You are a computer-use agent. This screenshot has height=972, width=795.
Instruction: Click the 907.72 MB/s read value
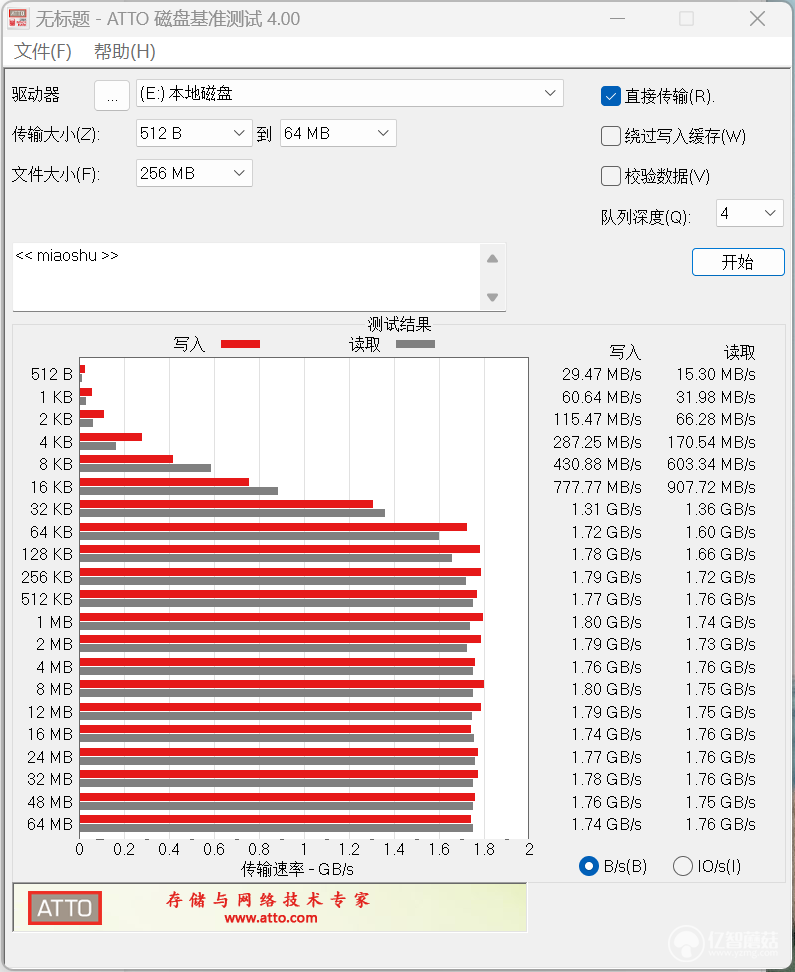(711, 487)
